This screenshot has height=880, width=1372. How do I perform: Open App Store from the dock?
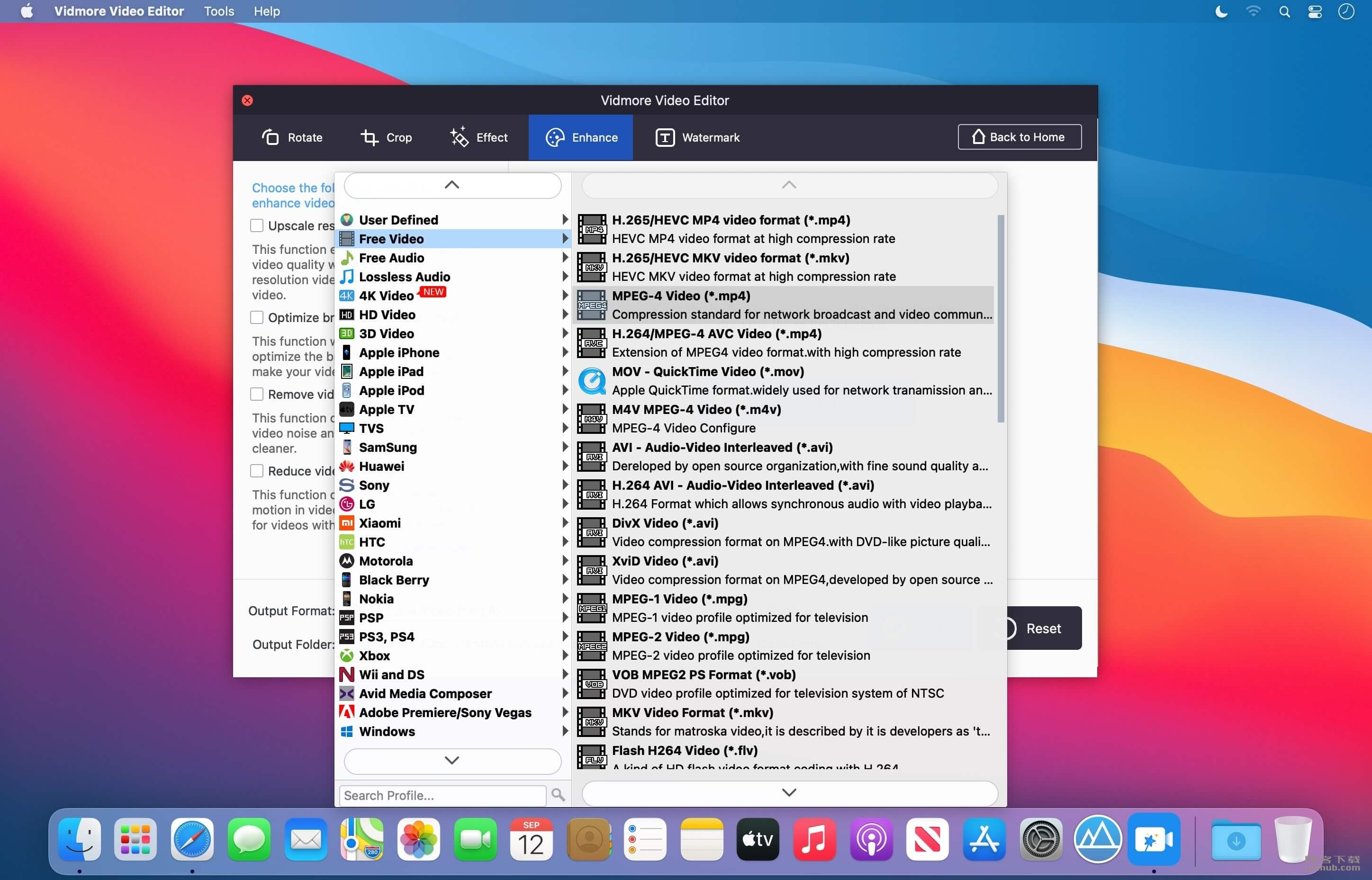click(x=984, y=839)
